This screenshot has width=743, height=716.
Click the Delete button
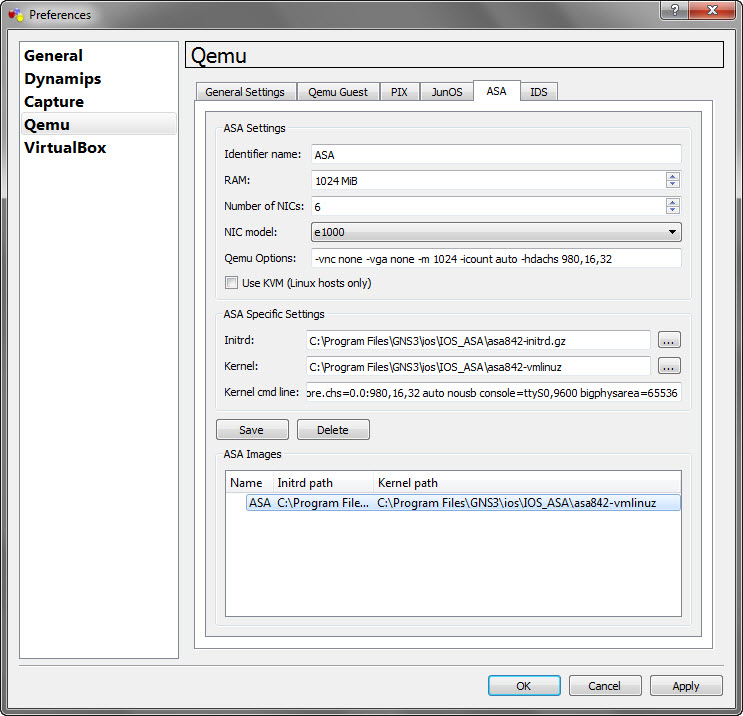click(333, 430)
